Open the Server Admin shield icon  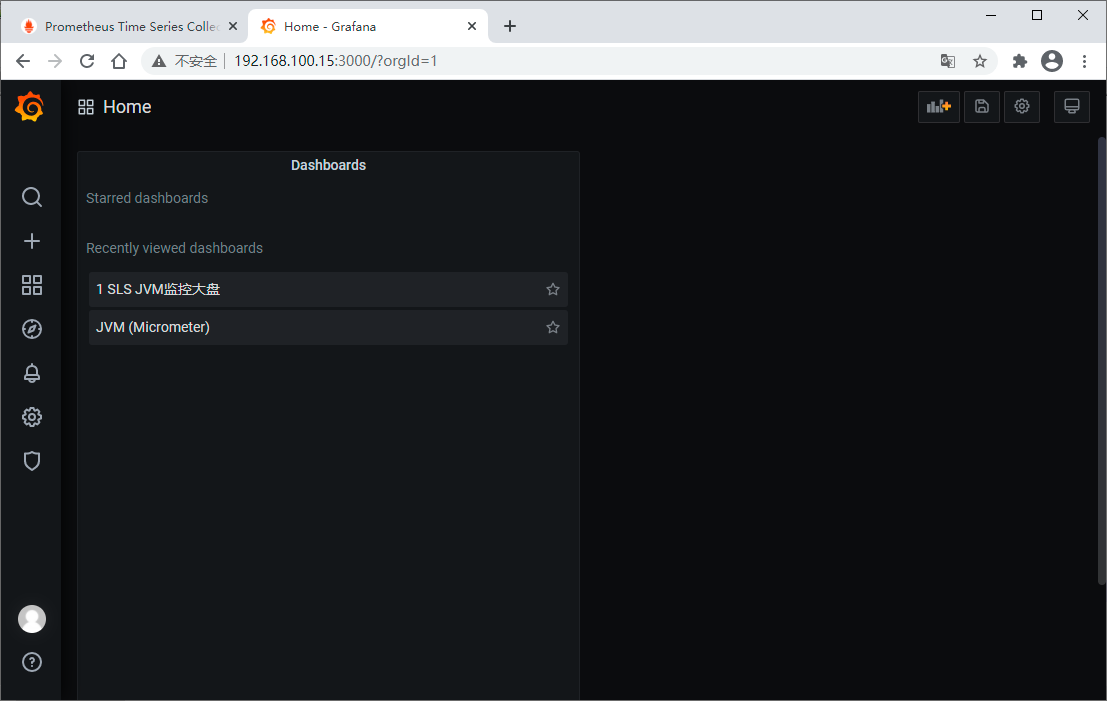(x=32, y=461)
